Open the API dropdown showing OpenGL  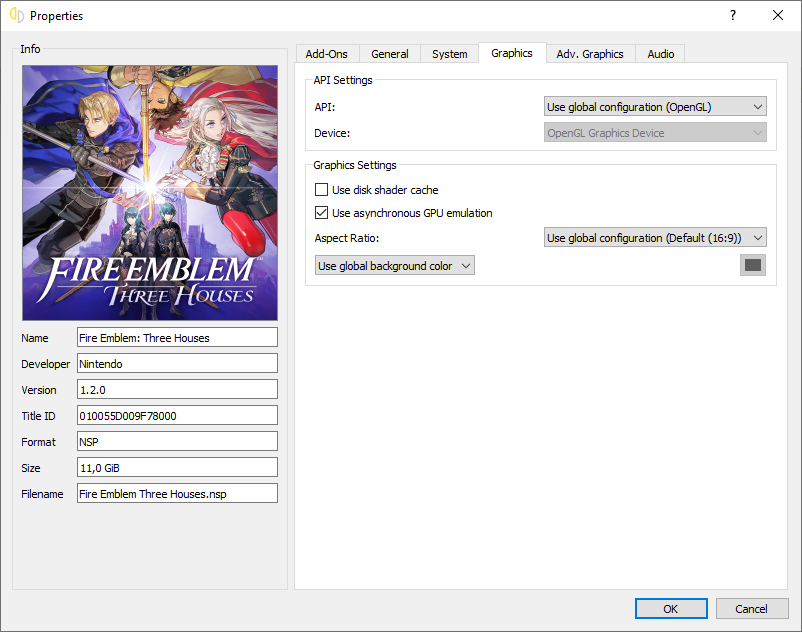[x=655, y=107]
